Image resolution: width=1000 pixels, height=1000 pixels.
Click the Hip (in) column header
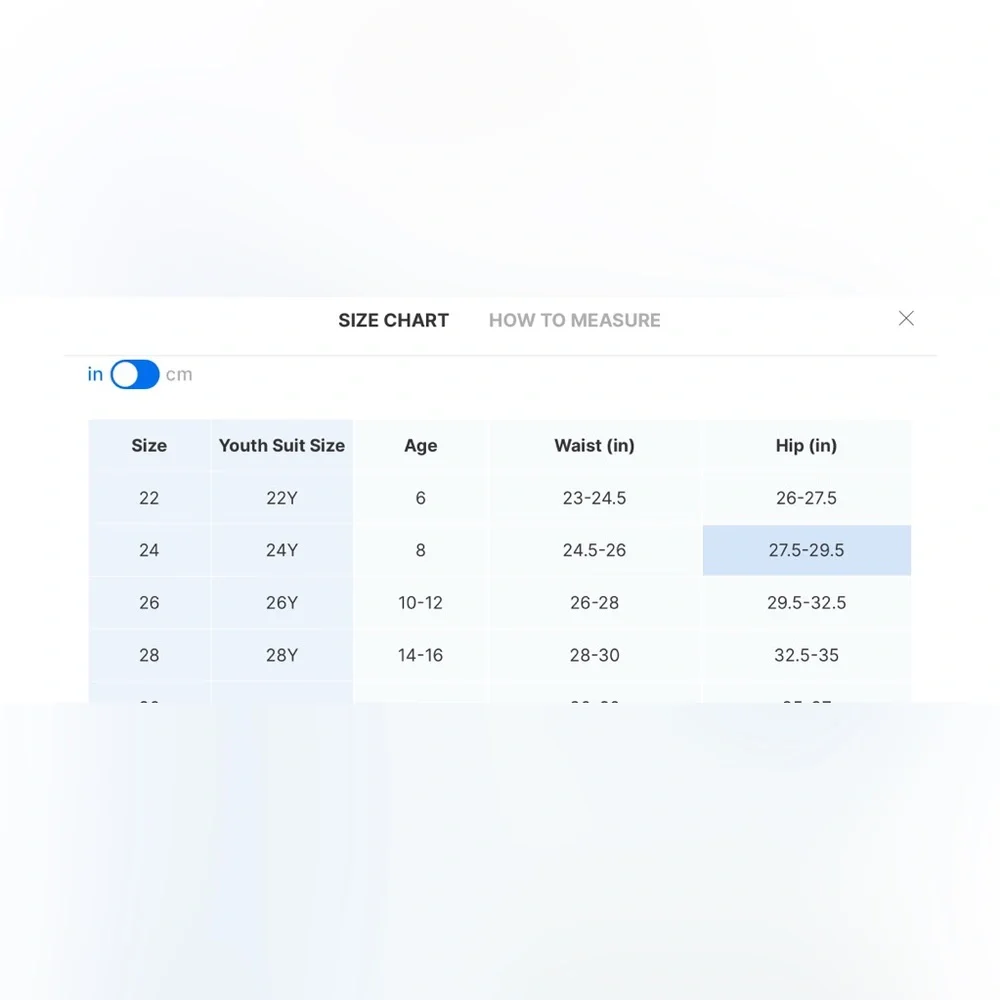pyautogui.click(x=806, y=445)
